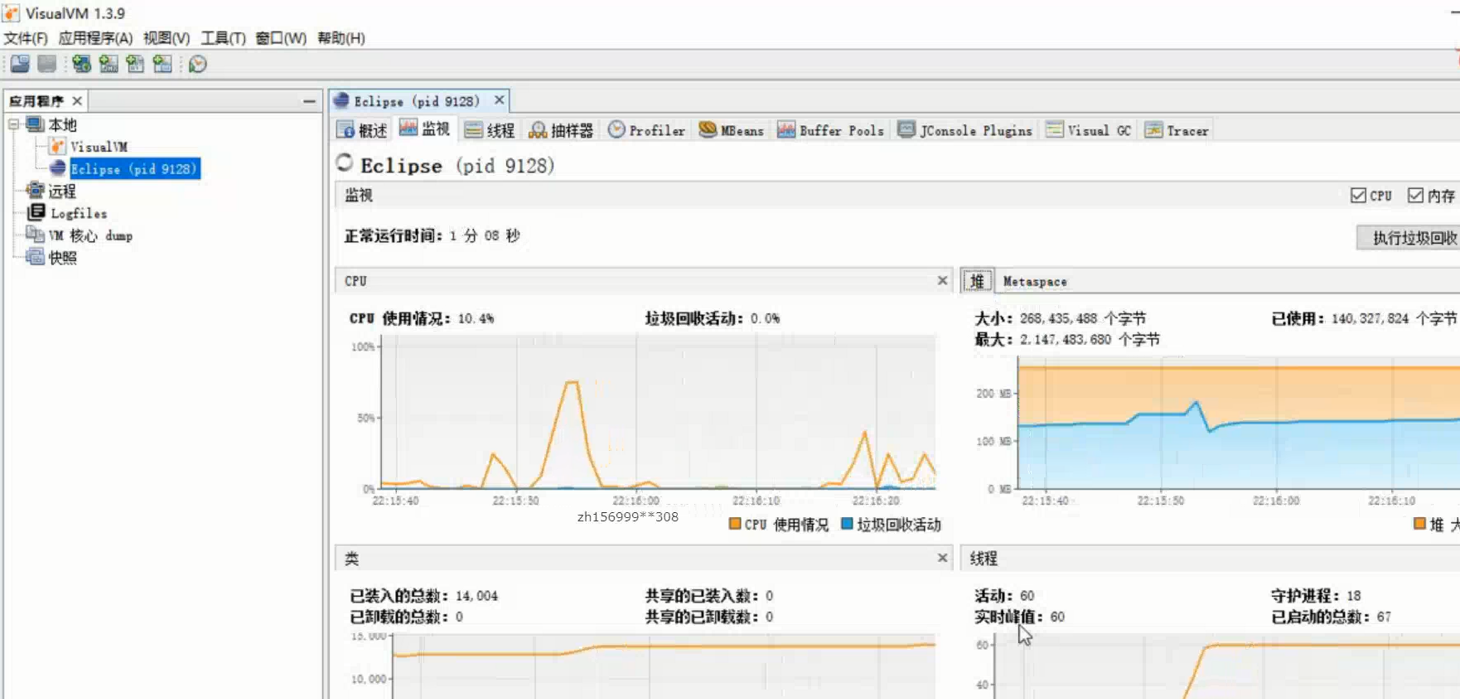
Task: Click the Add Application Snapshot toolbar icon
Action: [163, 64]
